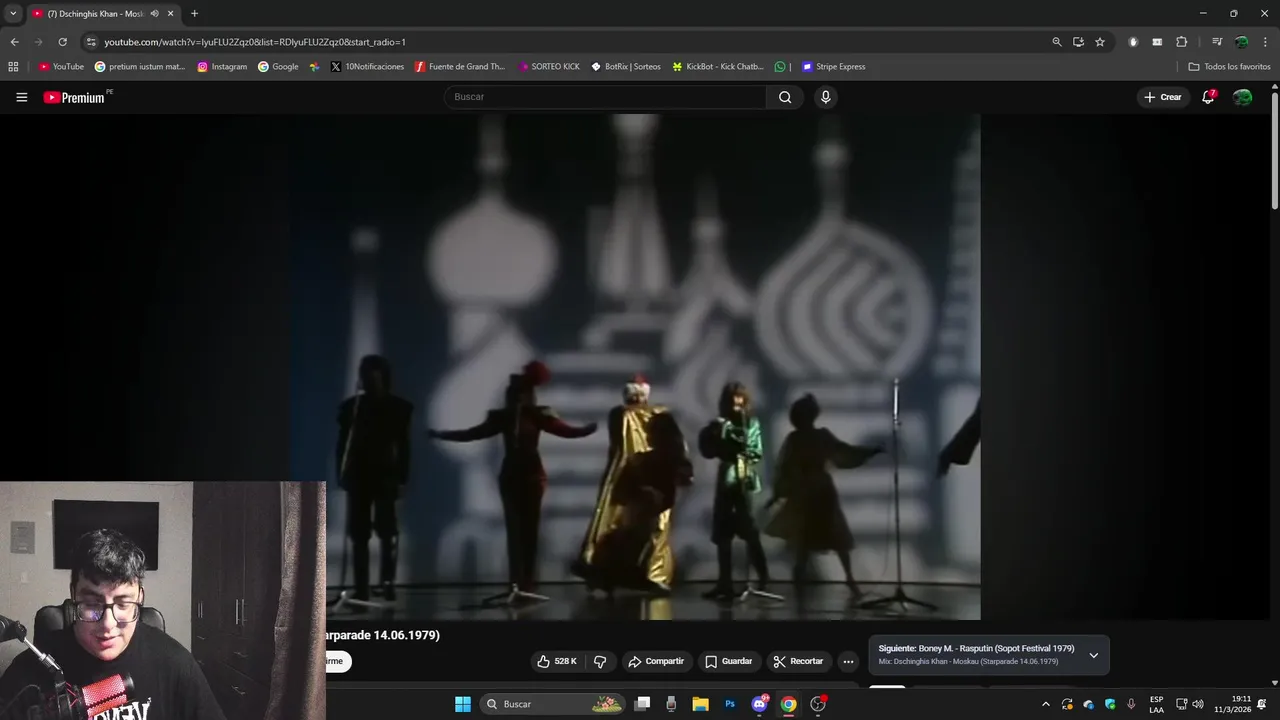Click the install app icon in address bar
Screen dimensions: 1280x720
point(1078,42)
